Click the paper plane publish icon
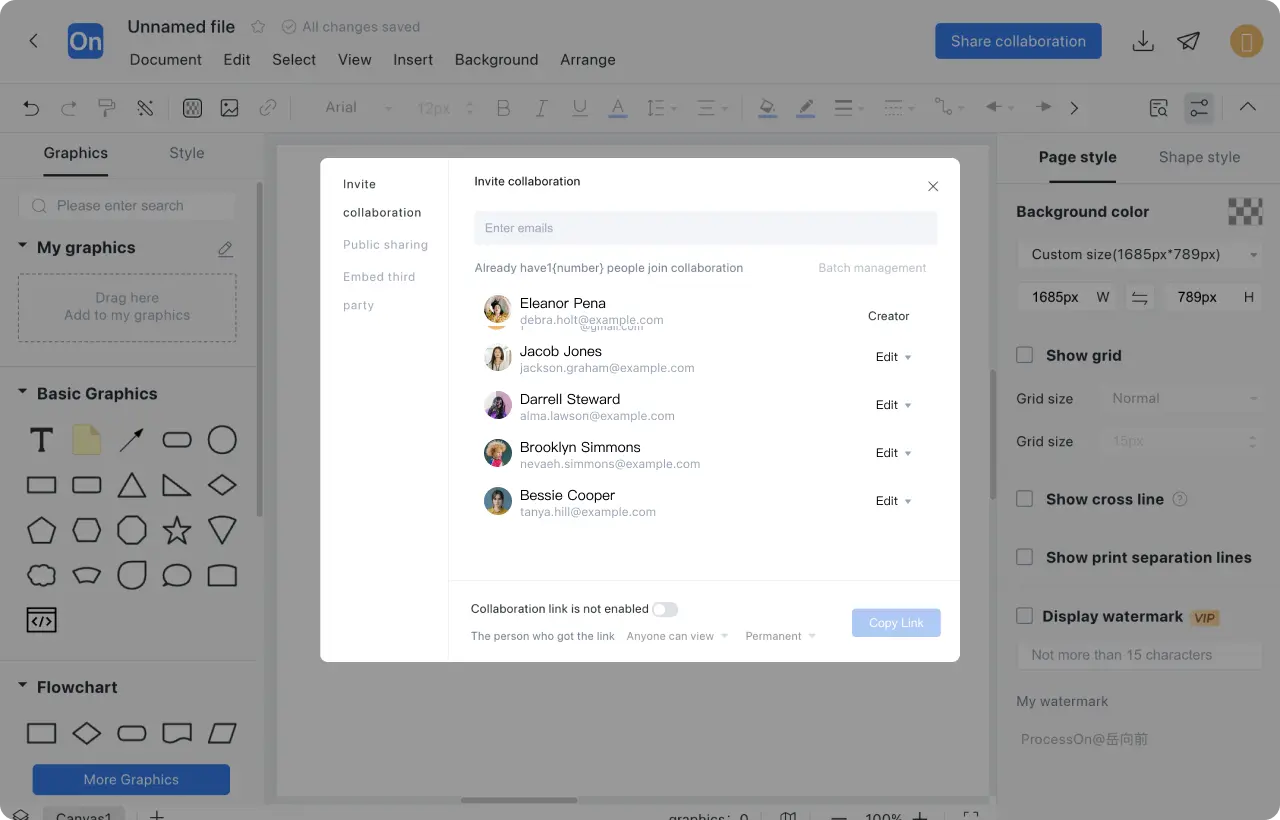 (1188, 41)
